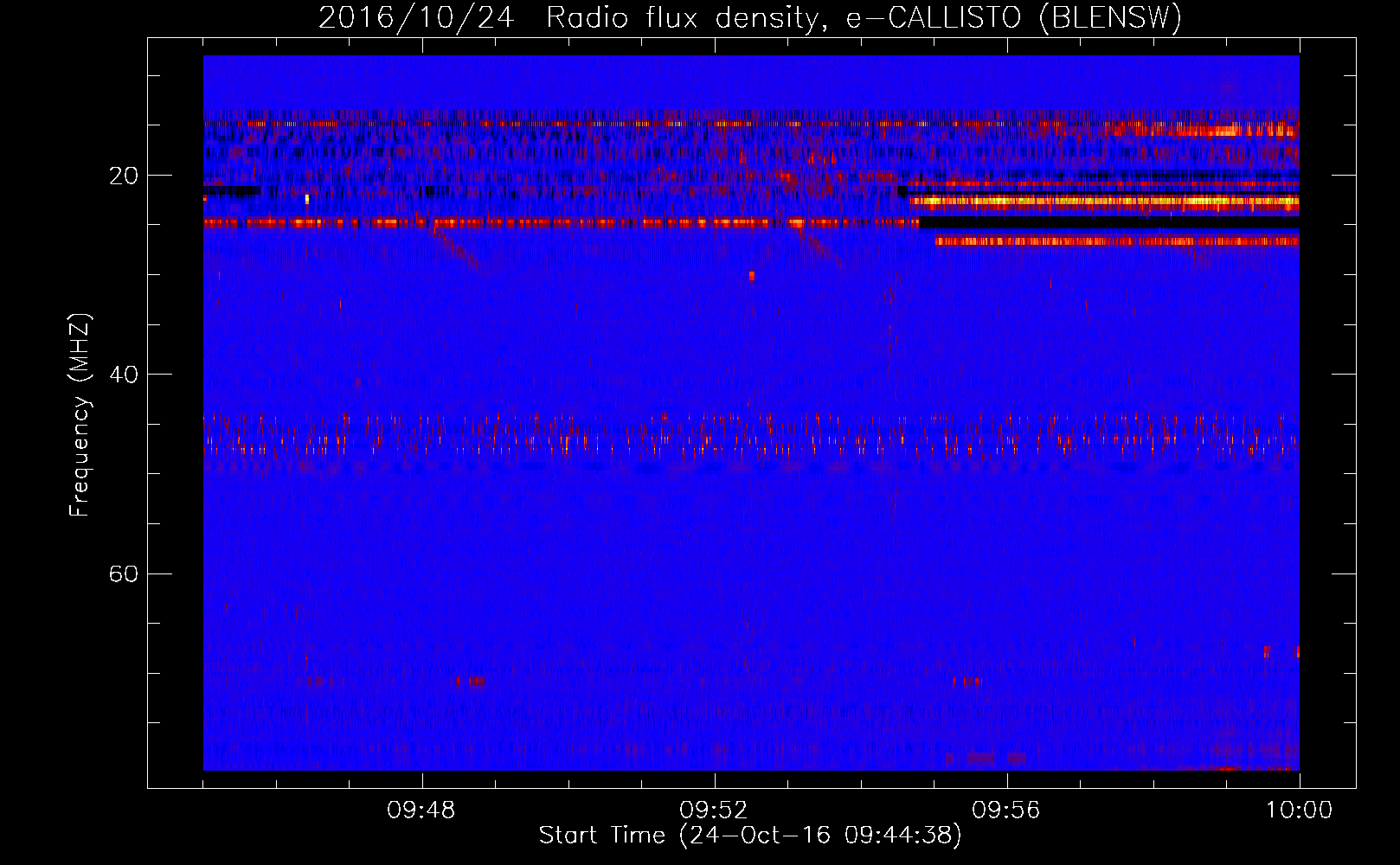Click the 'Frequency (MHZ)' y-axis label
The width and height of the screenshot is (1400, 865).
[80, 415]
